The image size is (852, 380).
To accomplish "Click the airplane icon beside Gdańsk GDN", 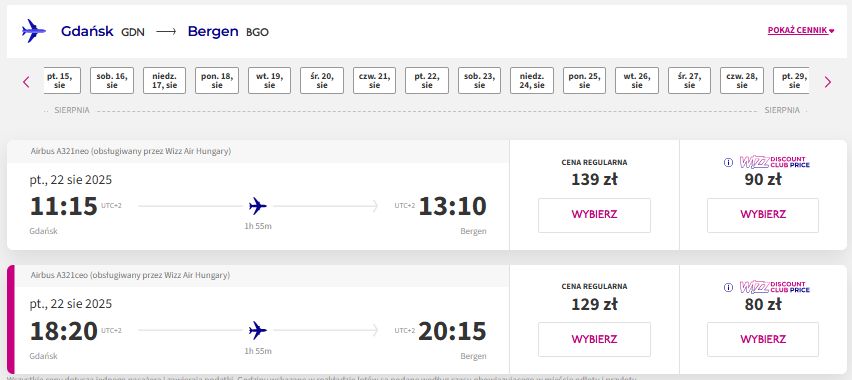I will click(34, 31).
